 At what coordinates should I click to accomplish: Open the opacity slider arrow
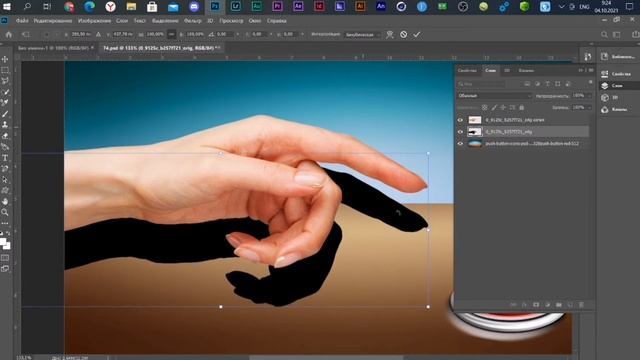[x=589, y=96]
